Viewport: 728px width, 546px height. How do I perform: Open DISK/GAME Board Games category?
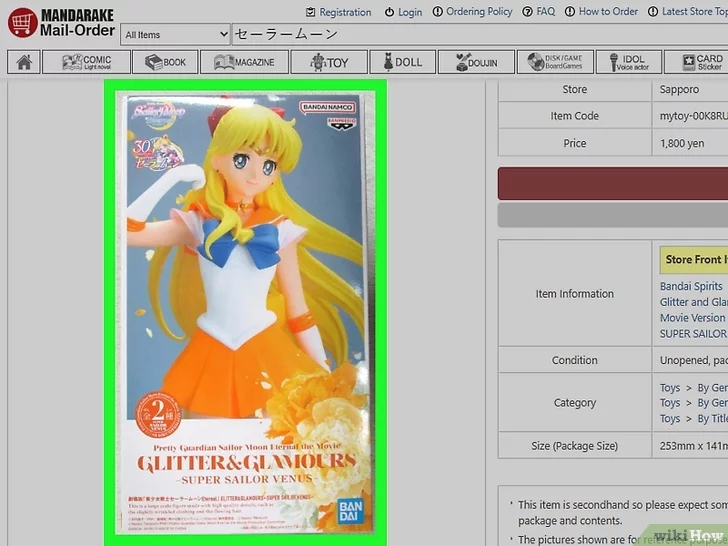556,62
